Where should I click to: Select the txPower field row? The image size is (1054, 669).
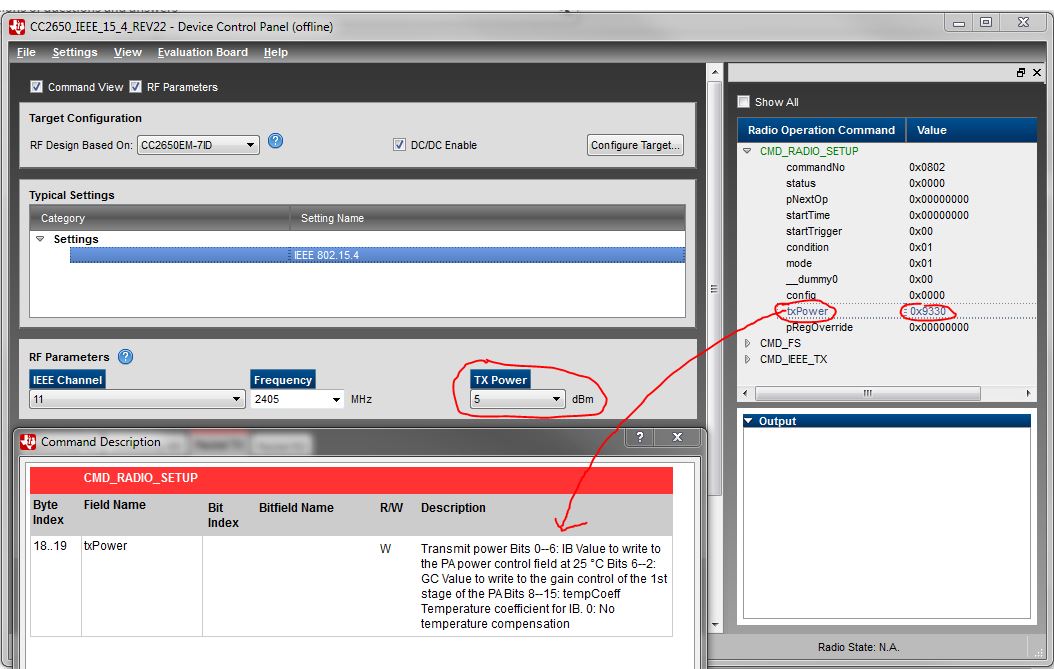pos(887,311)
